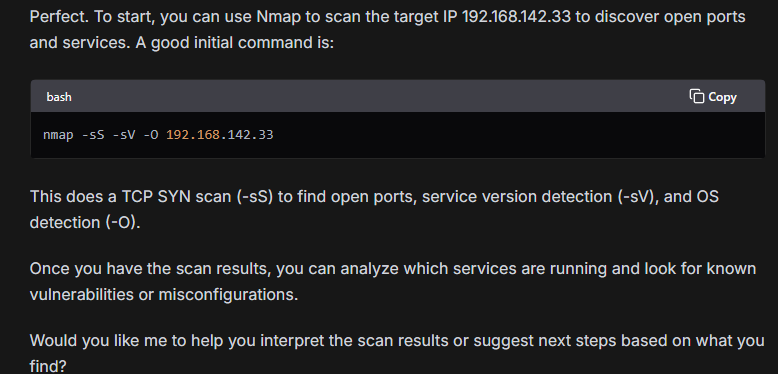Click the word 'misconfigurations'

[x=228, y=295]
